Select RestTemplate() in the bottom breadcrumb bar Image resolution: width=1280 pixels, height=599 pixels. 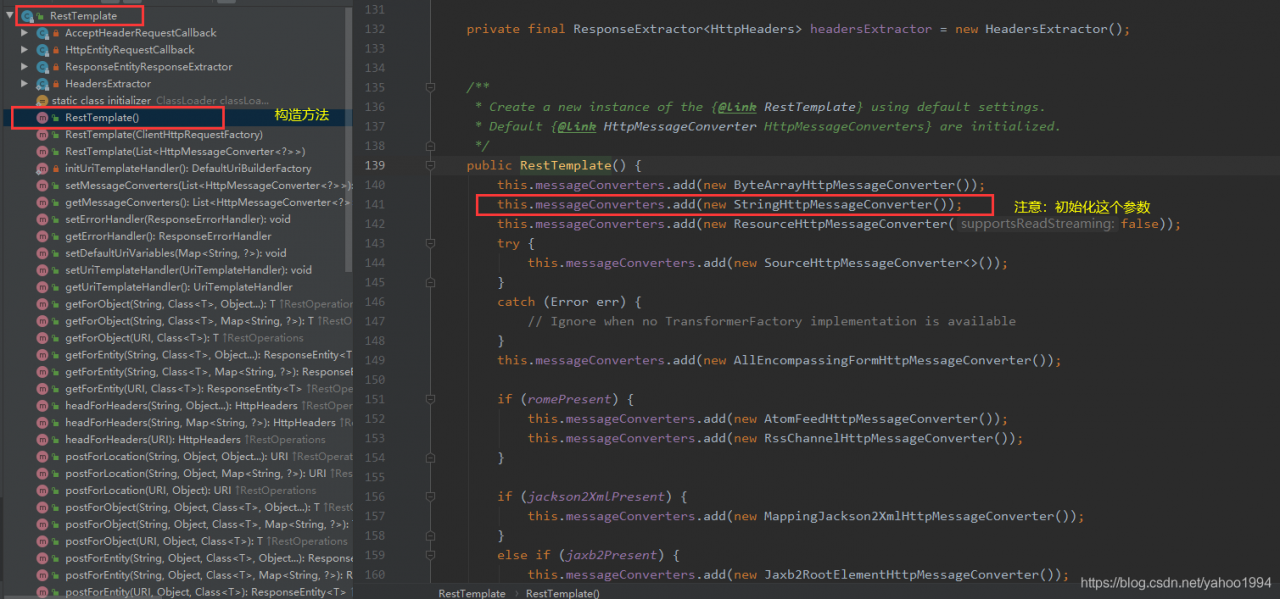562,593
